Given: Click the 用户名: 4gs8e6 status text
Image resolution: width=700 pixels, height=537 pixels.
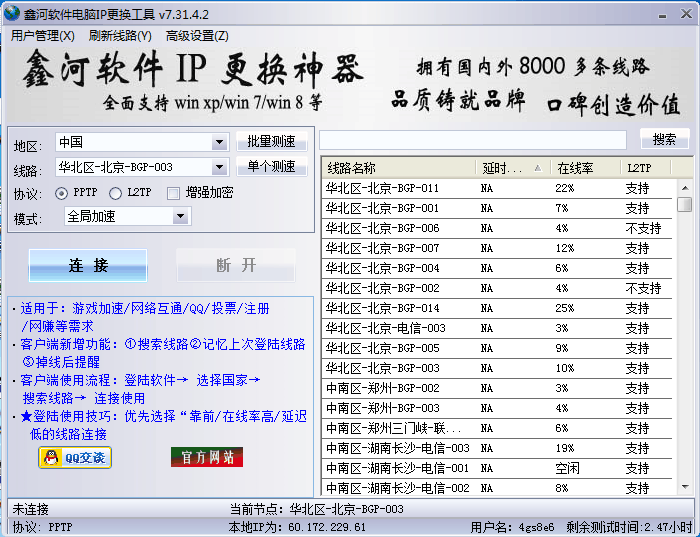Looking at the screenshot, I should (x=512, y=527).
